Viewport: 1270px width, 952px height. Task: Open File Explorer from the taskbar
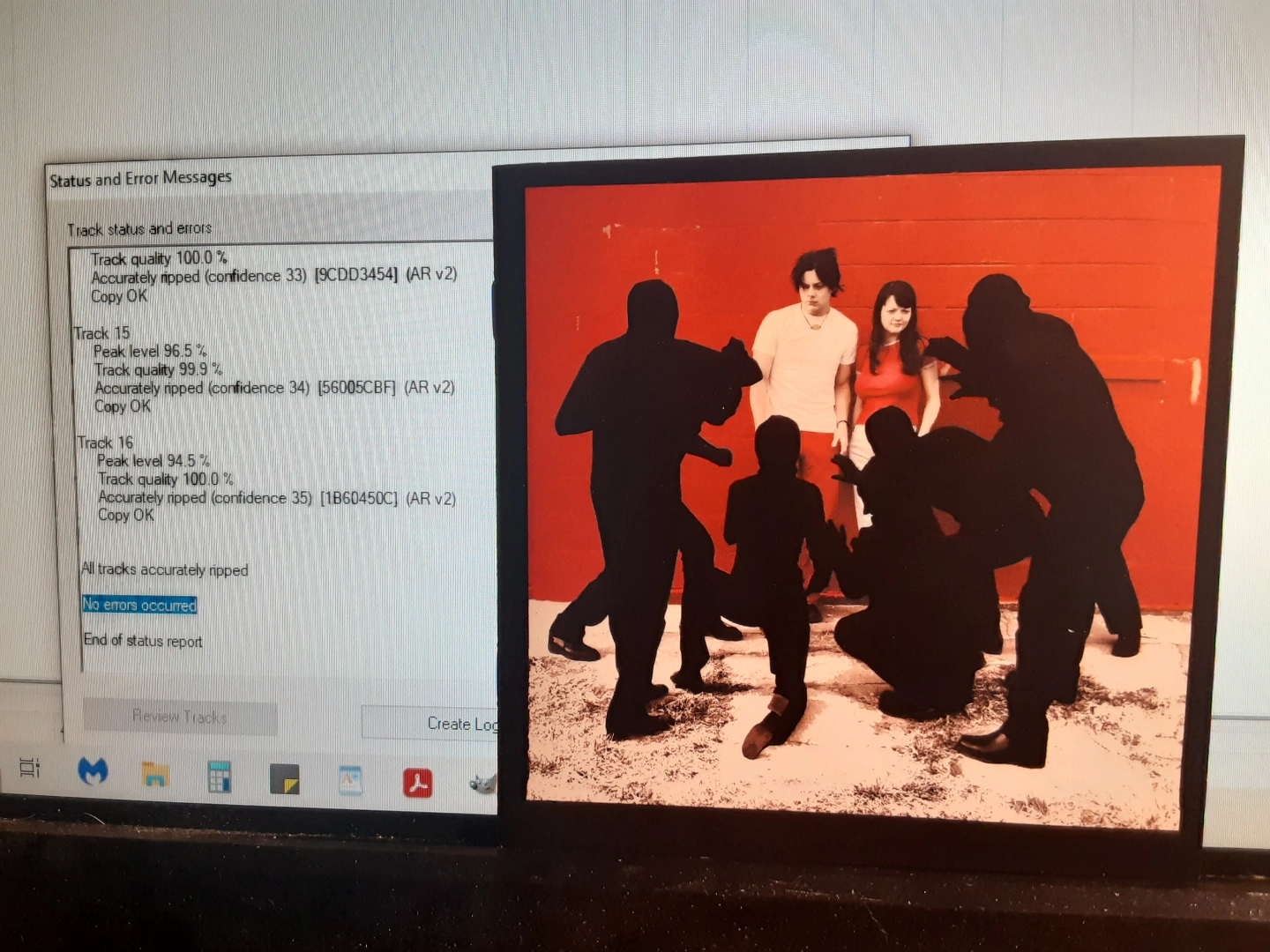point(155,774)
